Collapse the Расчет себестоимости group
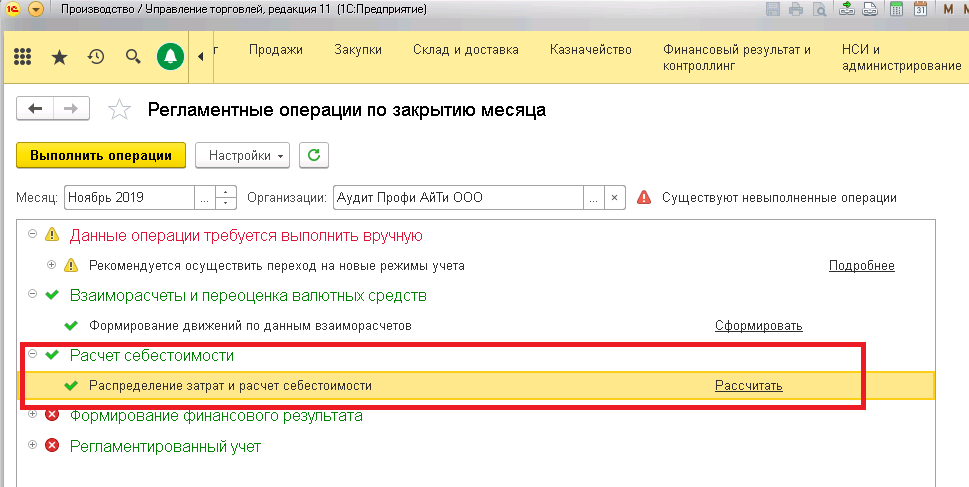 pos(32,355)
